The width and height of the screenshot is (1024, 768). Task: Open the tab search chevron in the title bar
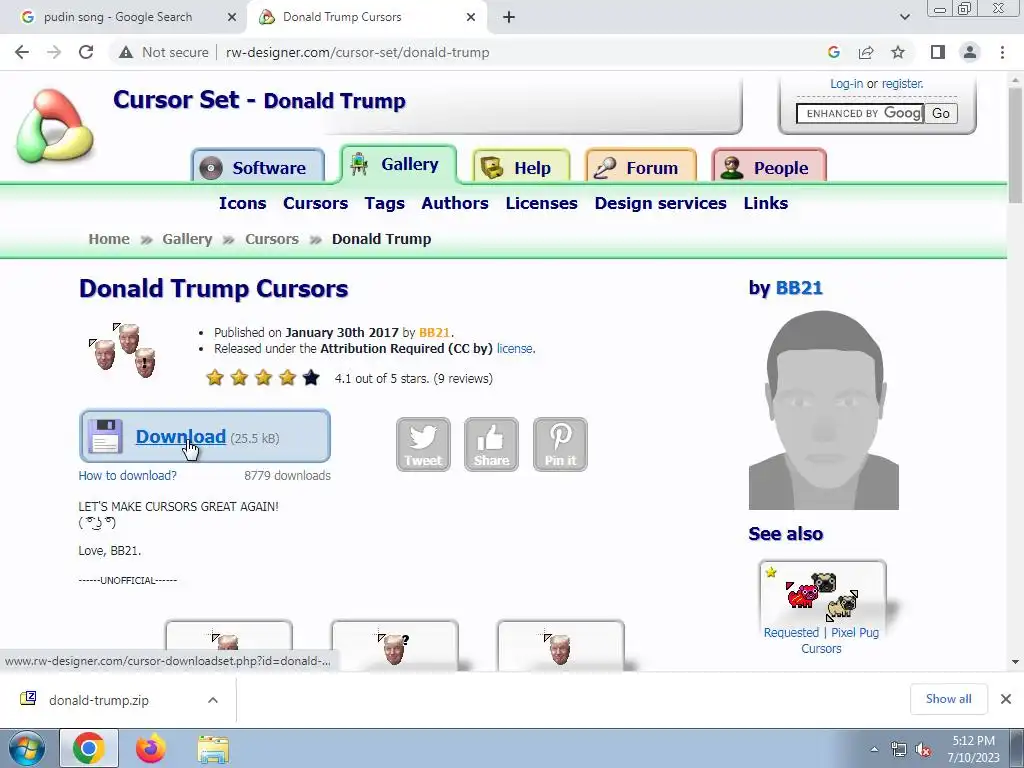[904, 17]
